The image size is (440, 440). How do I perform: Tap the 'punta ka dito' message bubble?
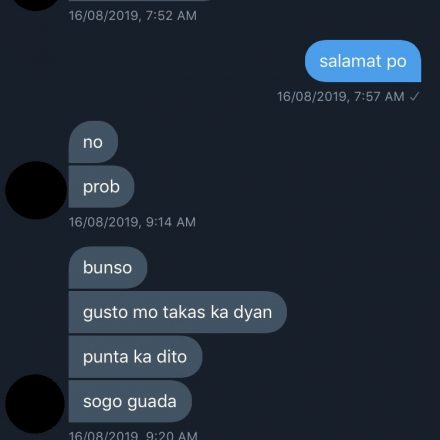135,357
